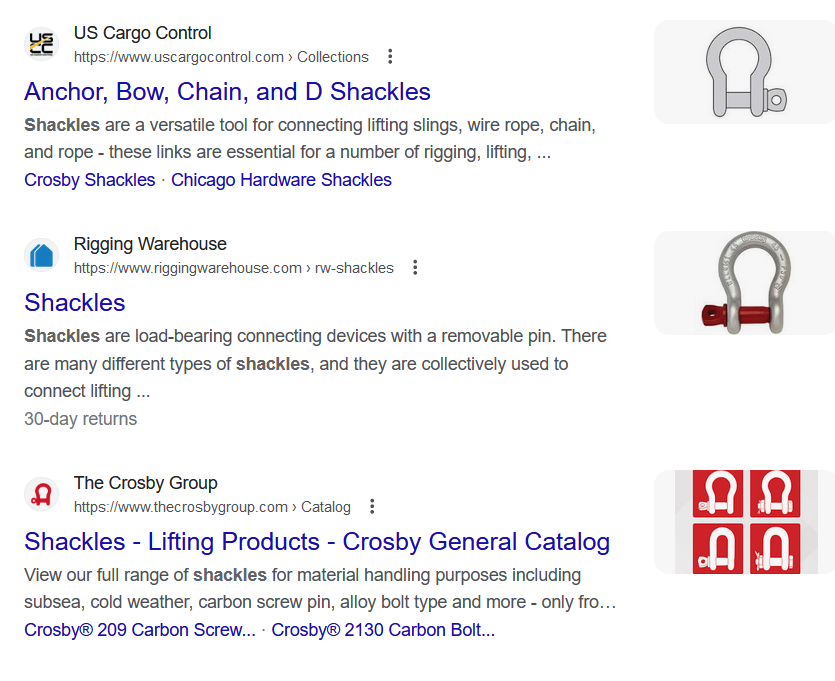835x681 pixels.
Task: Open the "Shackles" Rigging Warehouse result title
Action: [x=75, y=303]
